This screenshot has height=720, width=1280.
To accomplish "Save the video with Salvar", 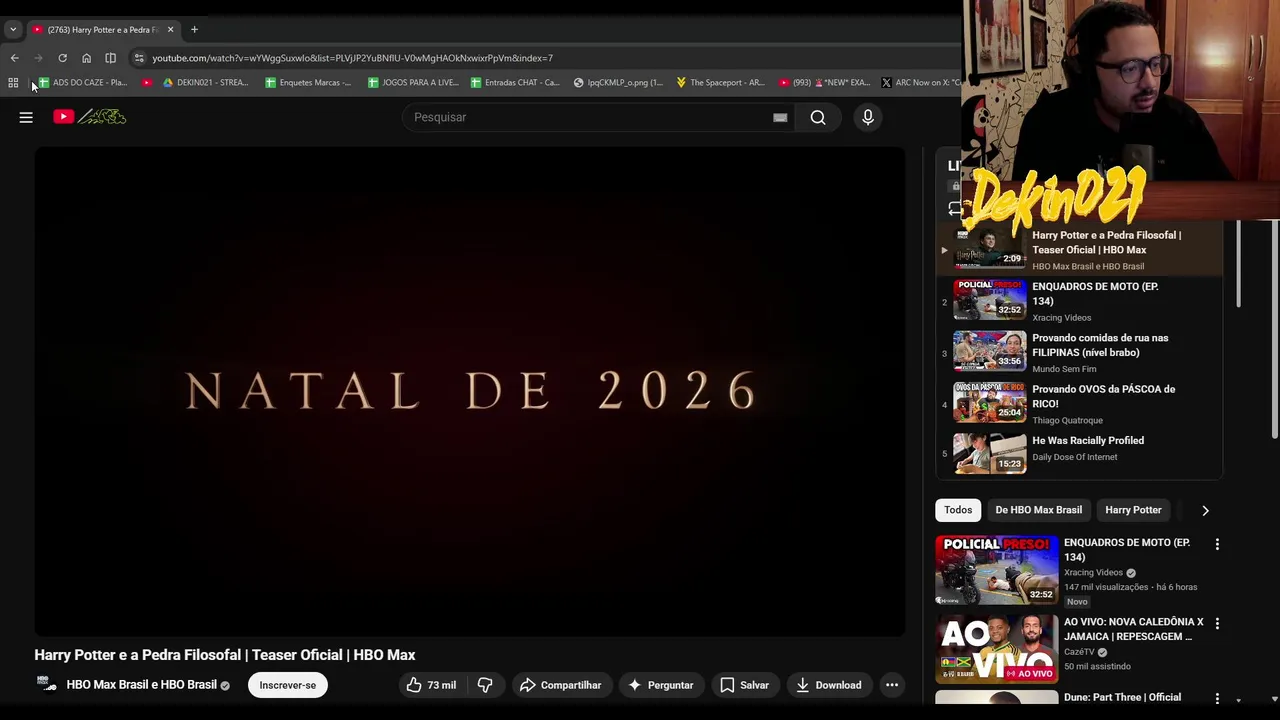I will point(745,685).
